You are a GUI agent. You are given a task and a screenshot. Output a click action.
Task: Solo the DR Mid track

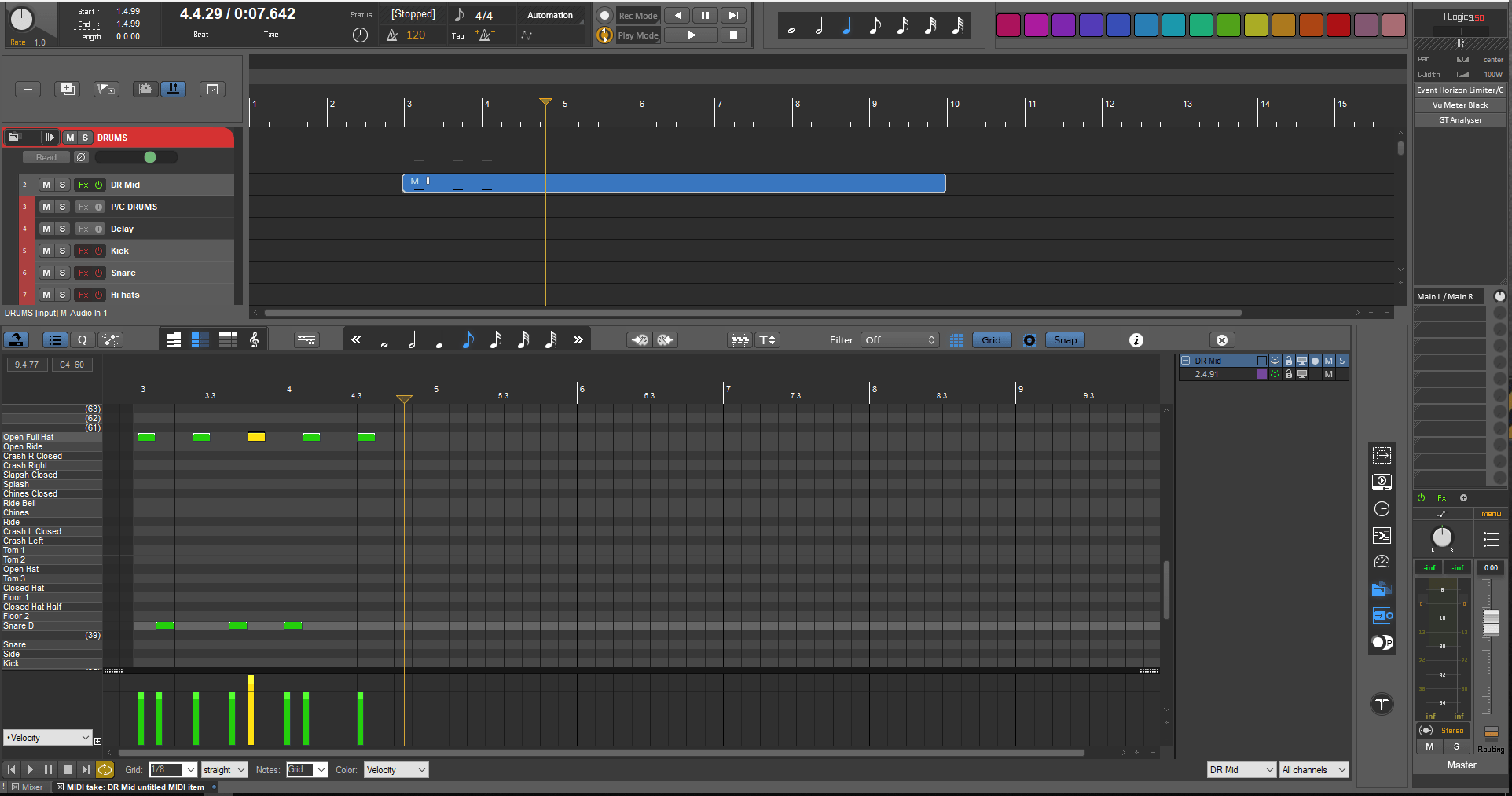point(62,185)
